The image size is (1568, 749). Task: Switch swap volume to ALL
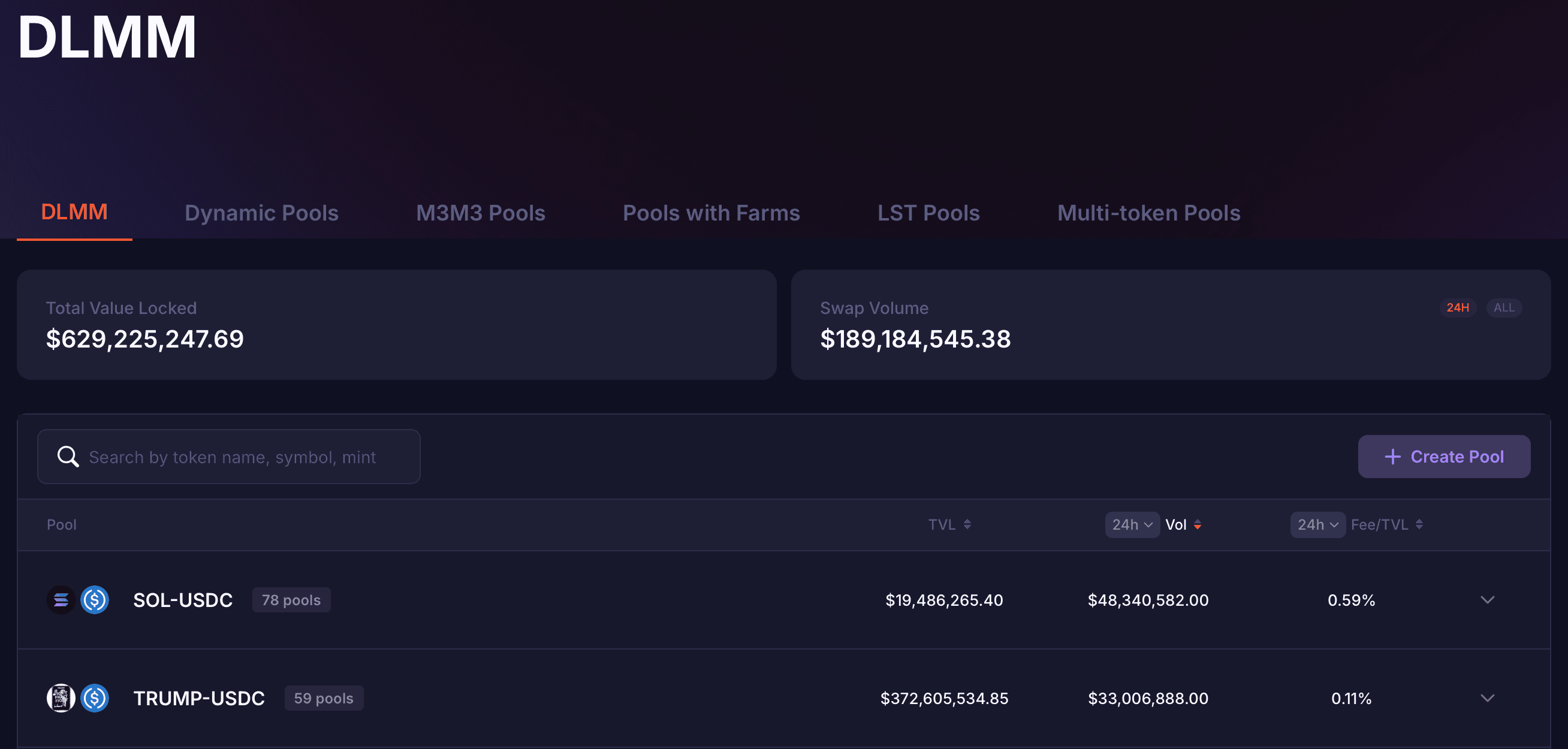(x=1503, y=308)
